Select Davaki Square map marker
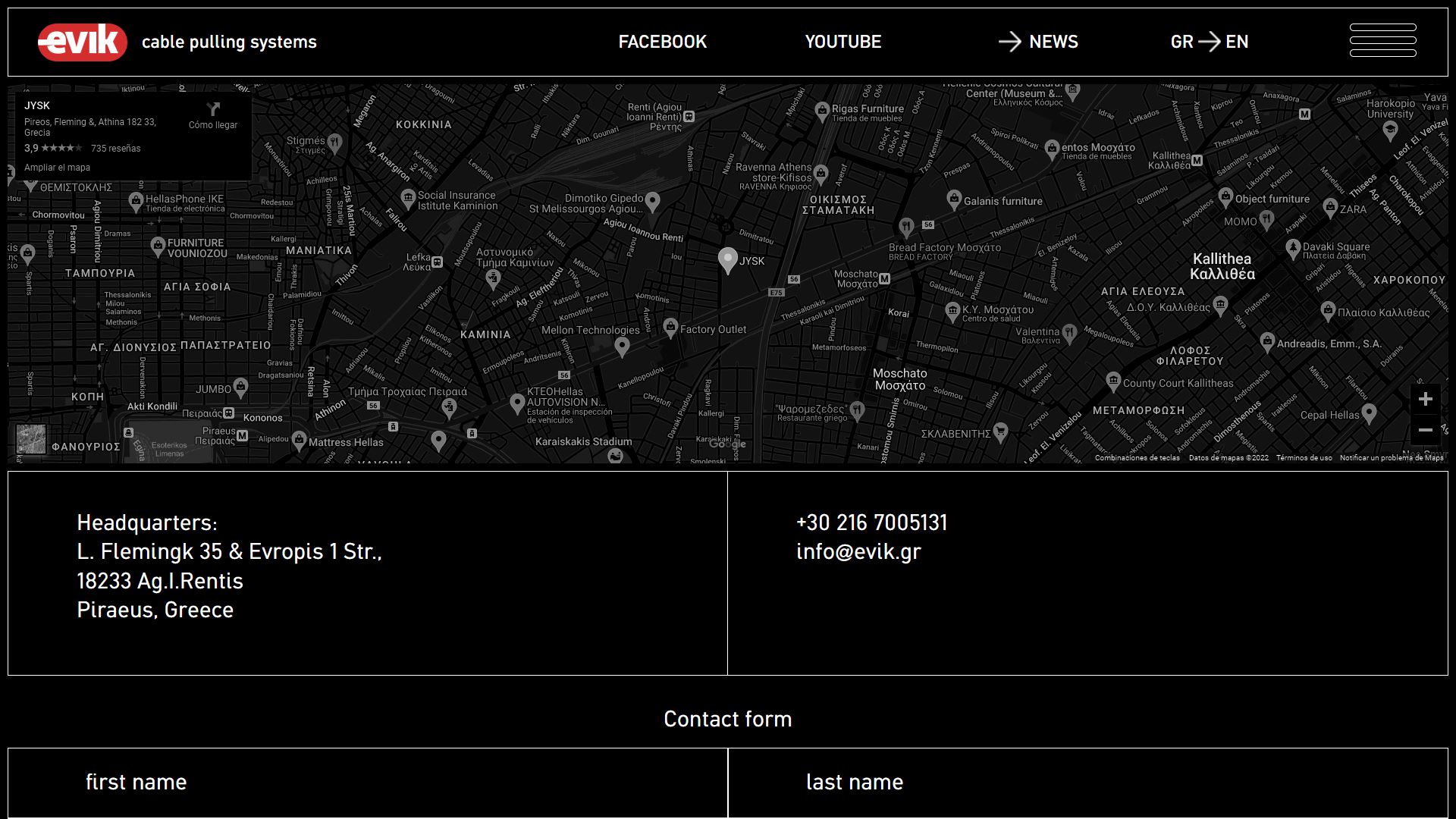Screen dimensions: 1456x819 [1293, 249]
